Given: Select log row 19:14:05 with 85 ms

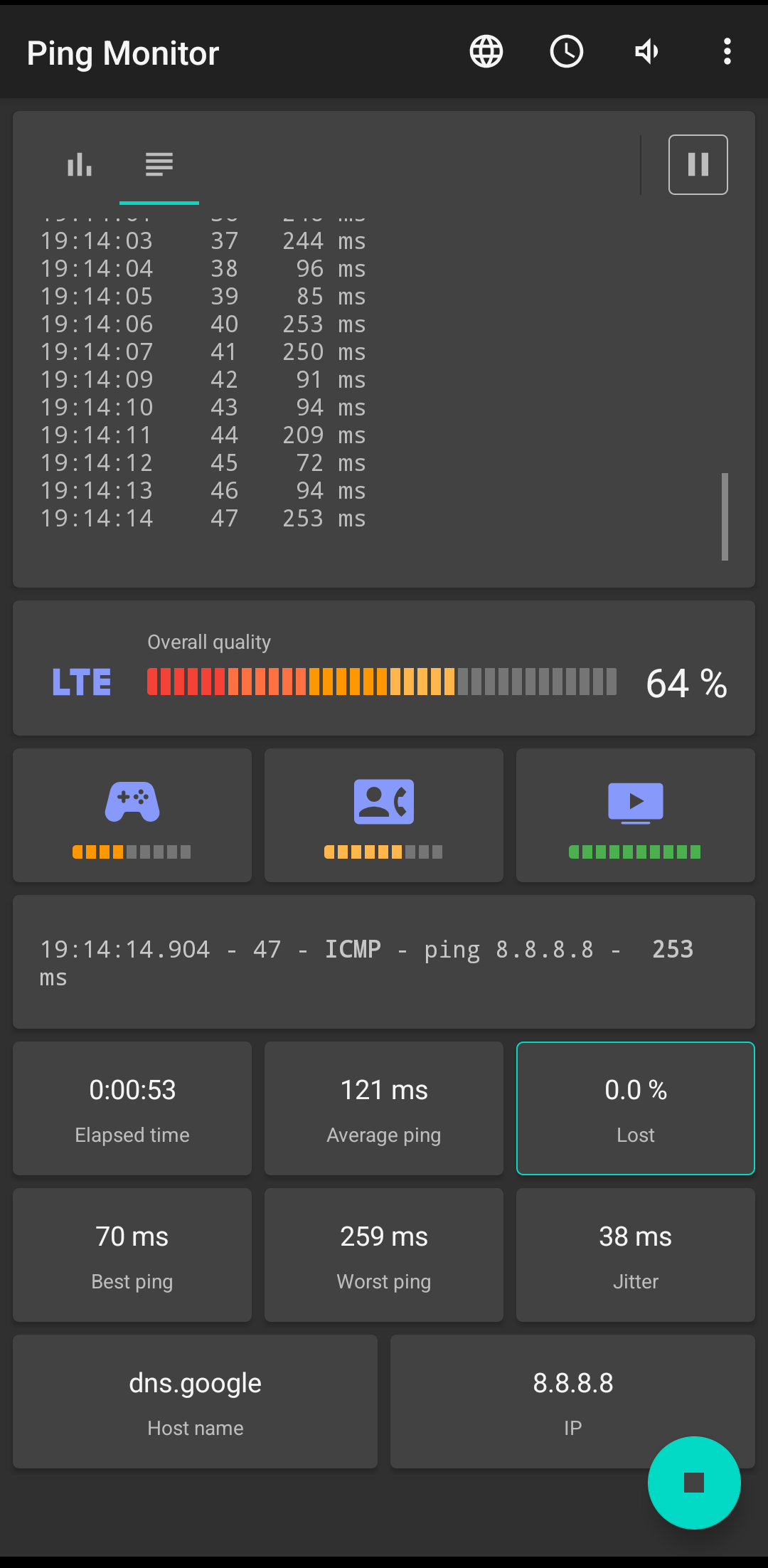Looking at the screenshot, I should [203, 297].
